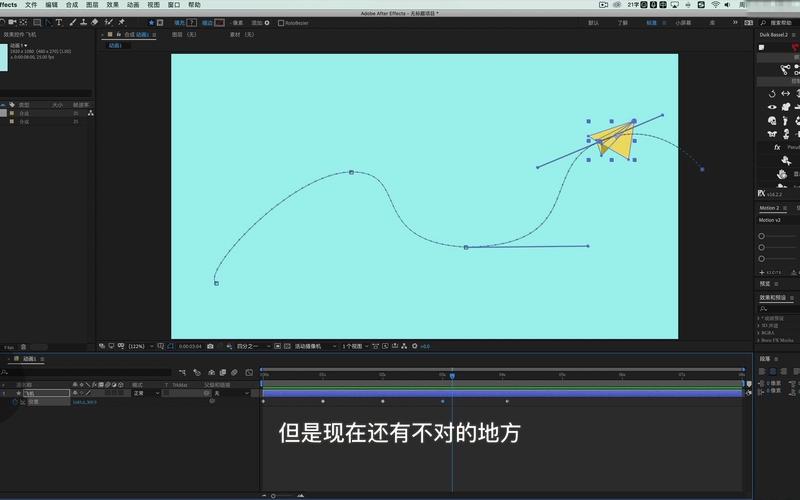Click the timeline frame blending icon

(x=222, y=372)
